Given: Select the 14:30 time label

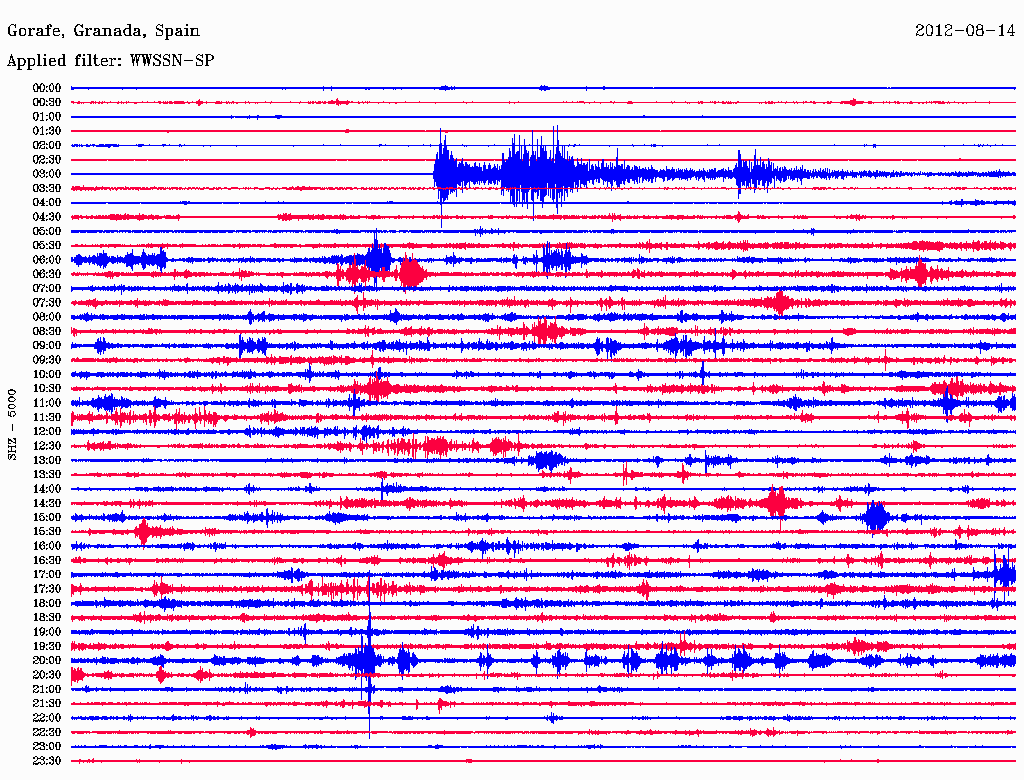Looking at the screenshot, I should coord(46,503).
